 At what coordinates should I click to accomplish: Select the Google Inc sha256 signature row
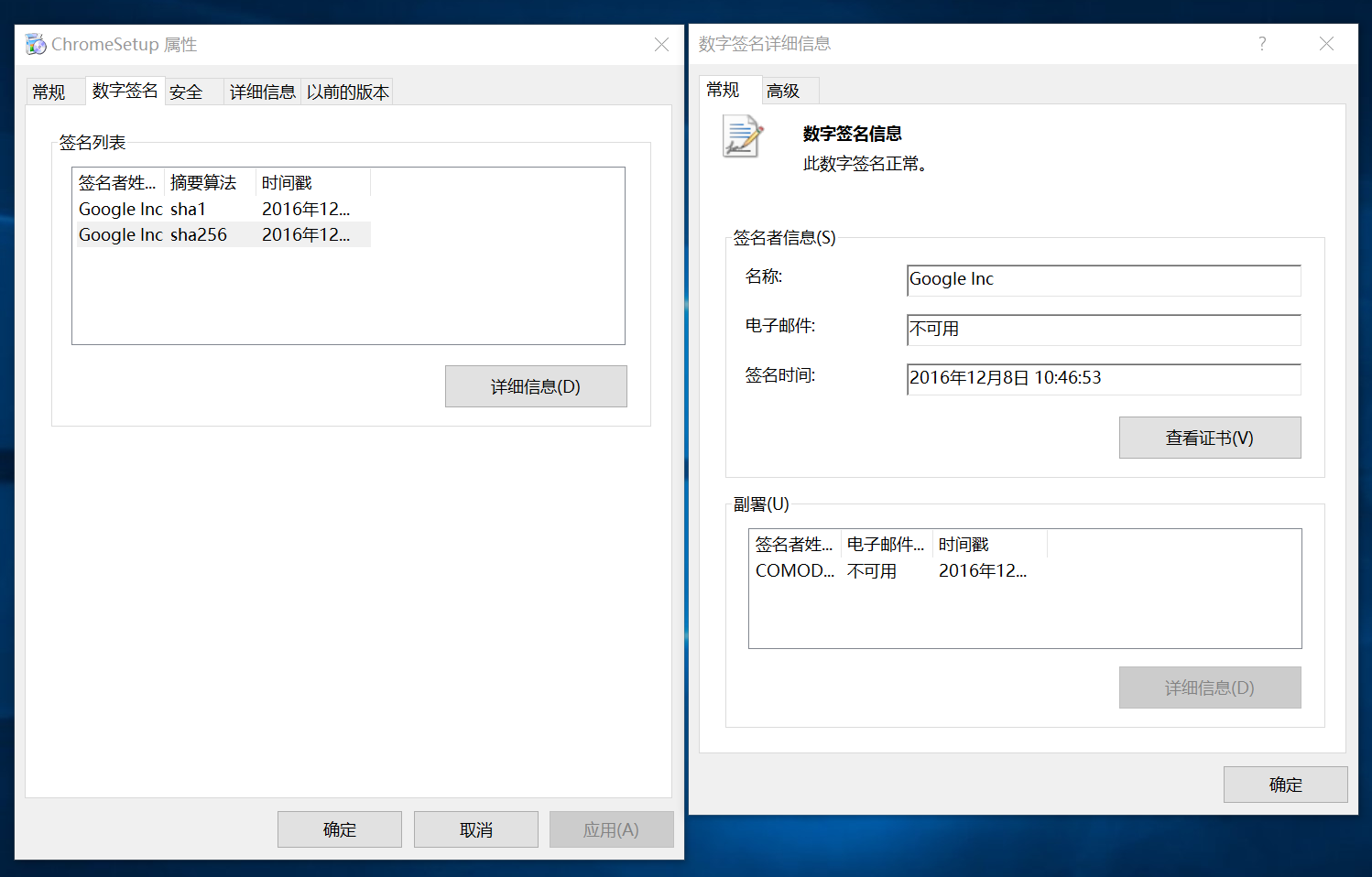223,234
